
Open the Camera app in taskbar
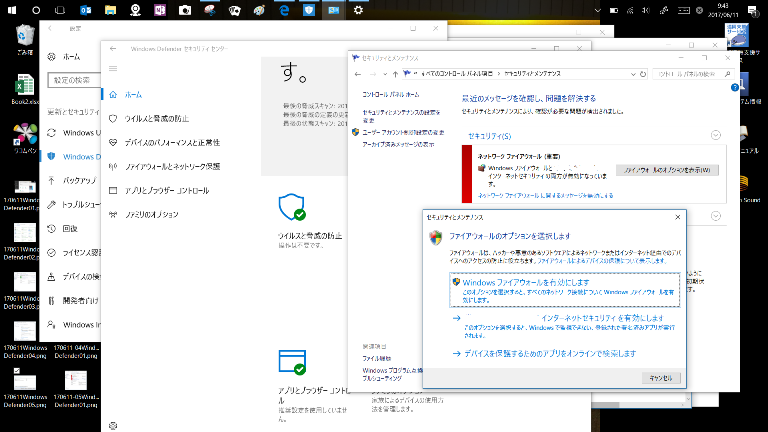click(x=185, y=10)
